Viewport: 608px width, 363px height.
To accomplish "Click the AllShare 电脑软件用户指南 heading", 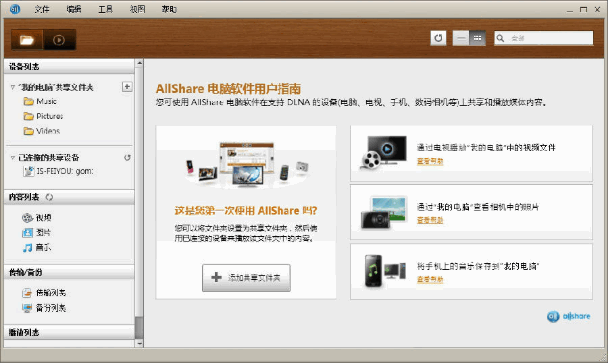I will click(x=228, y=89).
